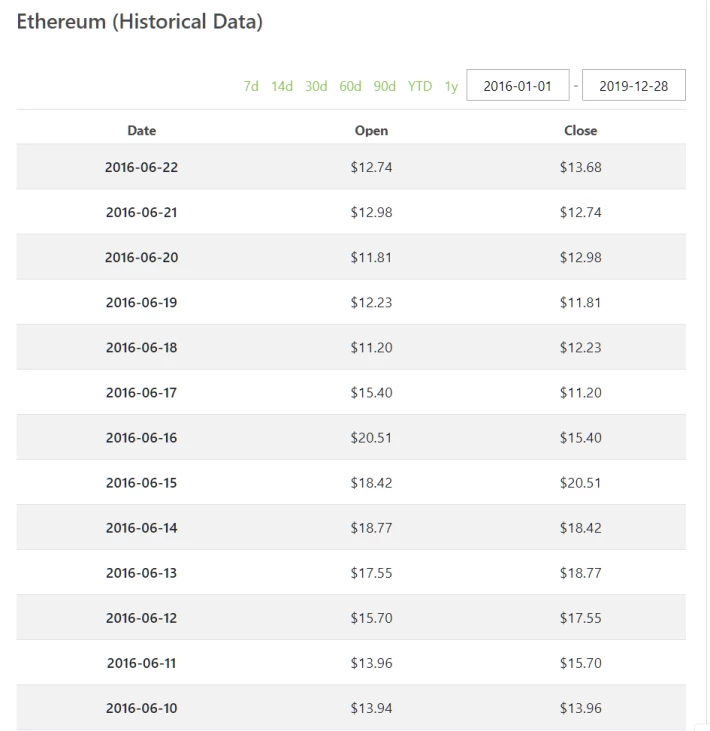This screenshot has height=731, width=710.
Task: Click the Close column header
Action: [x=580, y=131]
